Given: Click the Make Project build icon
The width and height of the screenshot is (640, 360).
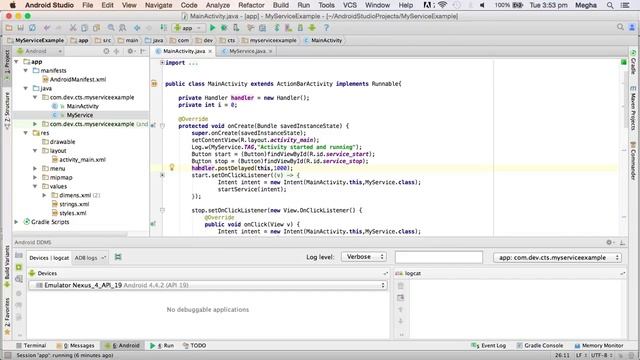Looking at the screenshot, I should coord(164,28).
